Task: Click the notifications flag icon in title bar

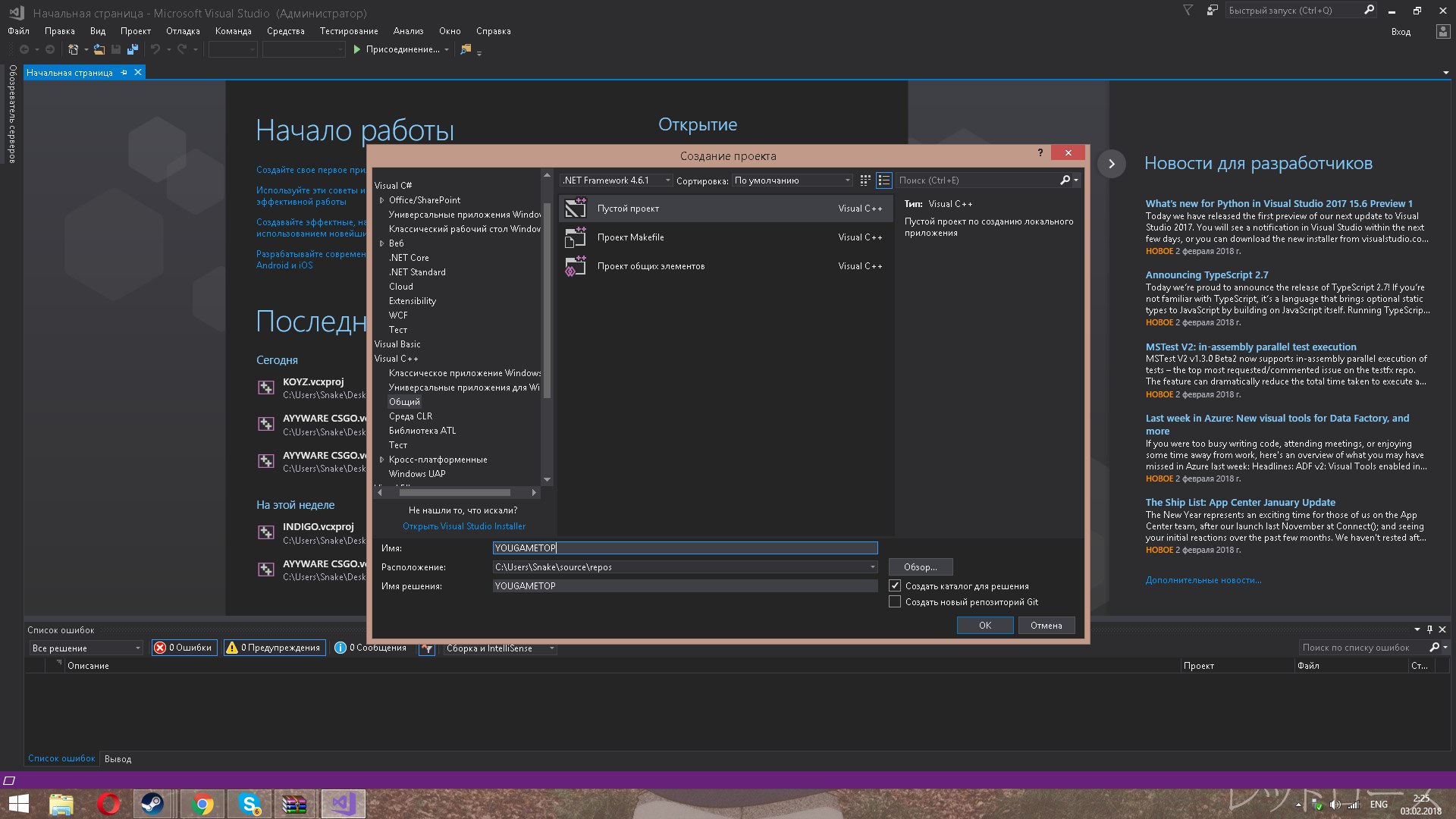Action: pyautogui.click(x=1188, y=11)
